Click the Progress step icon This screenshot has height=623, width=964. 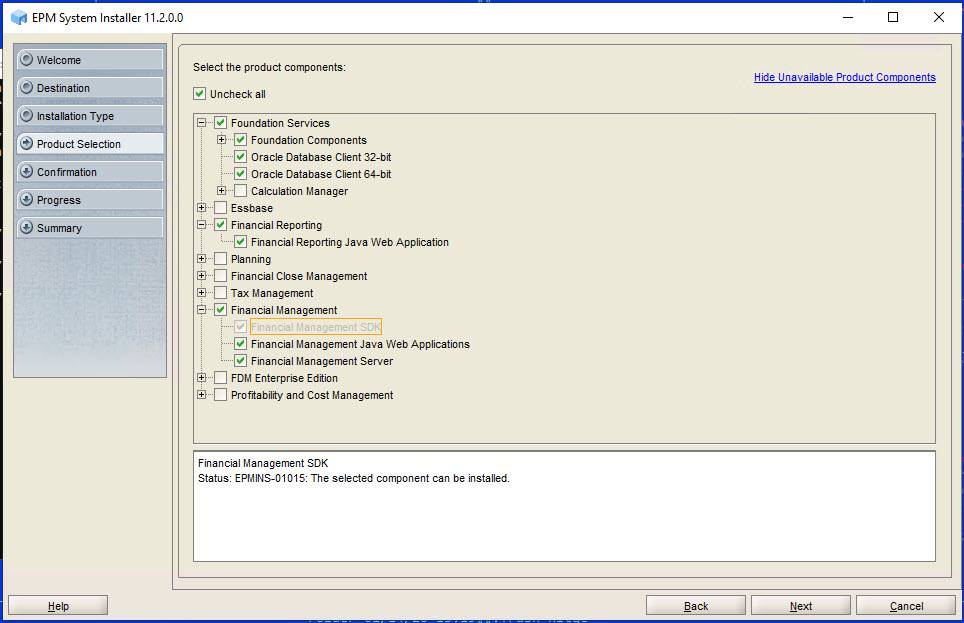pyautogui.click(x=26, y=199)
